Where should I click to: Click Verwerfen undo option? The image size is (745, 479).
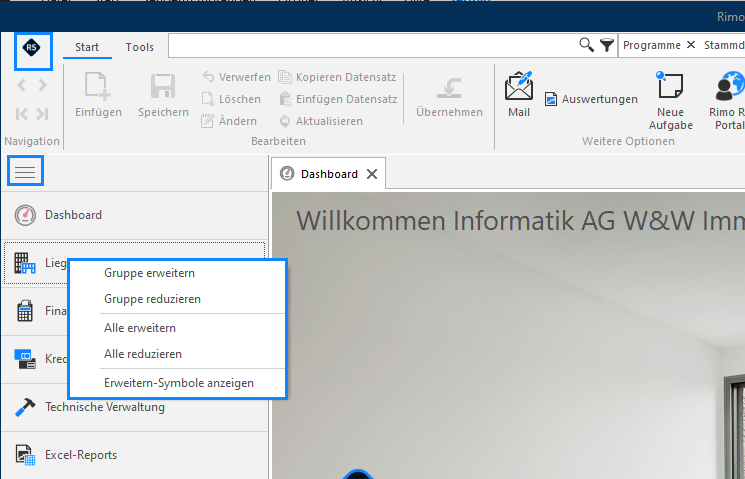(x=236, y=77)
